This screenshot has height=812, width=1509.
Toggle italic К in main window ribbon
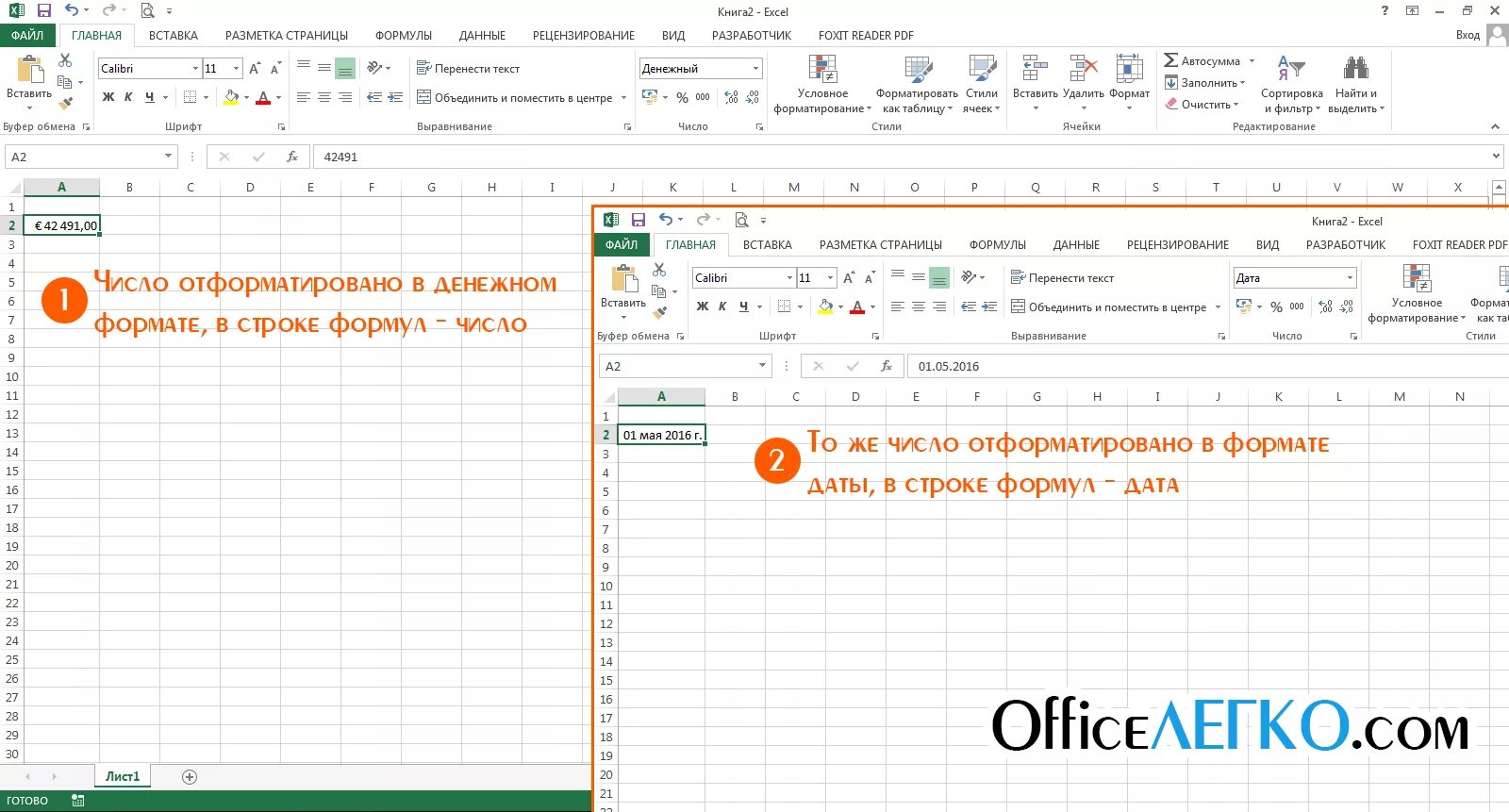coord(128,97)
